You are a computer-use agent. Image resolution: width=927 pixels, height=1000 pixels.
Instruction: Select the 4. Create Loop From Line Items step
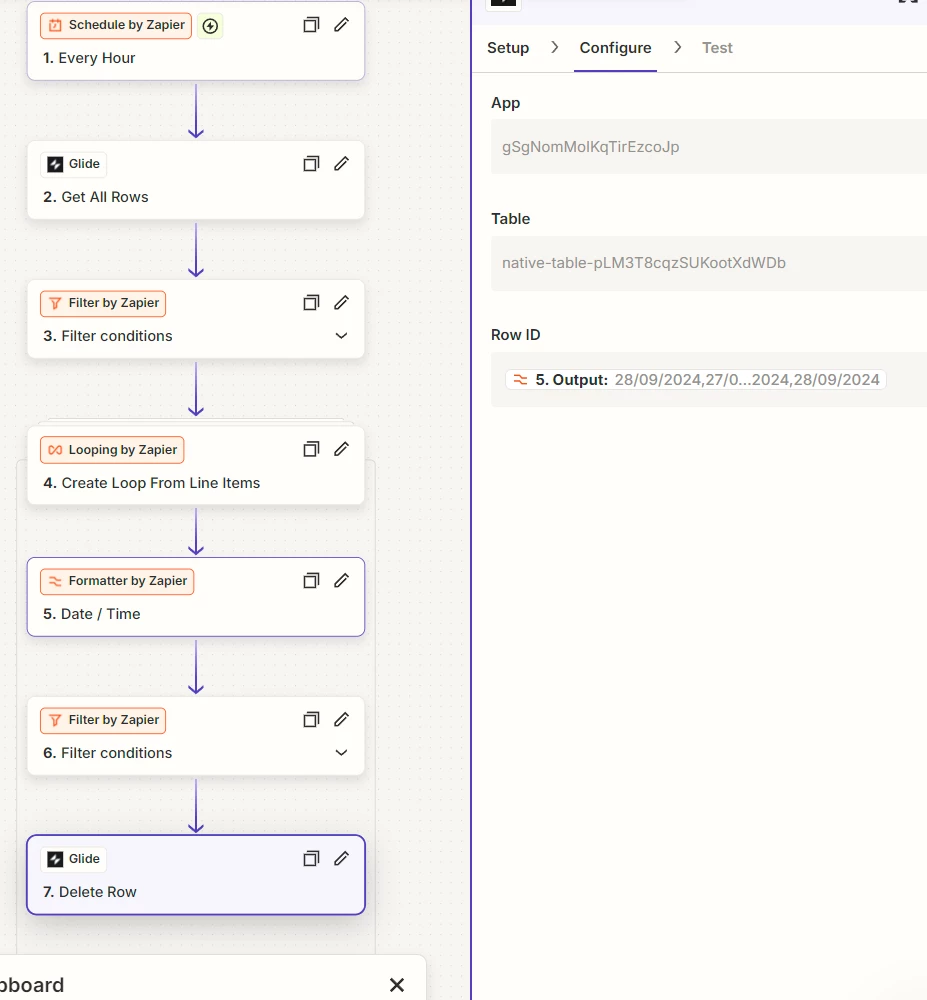[x=196, y=466]
